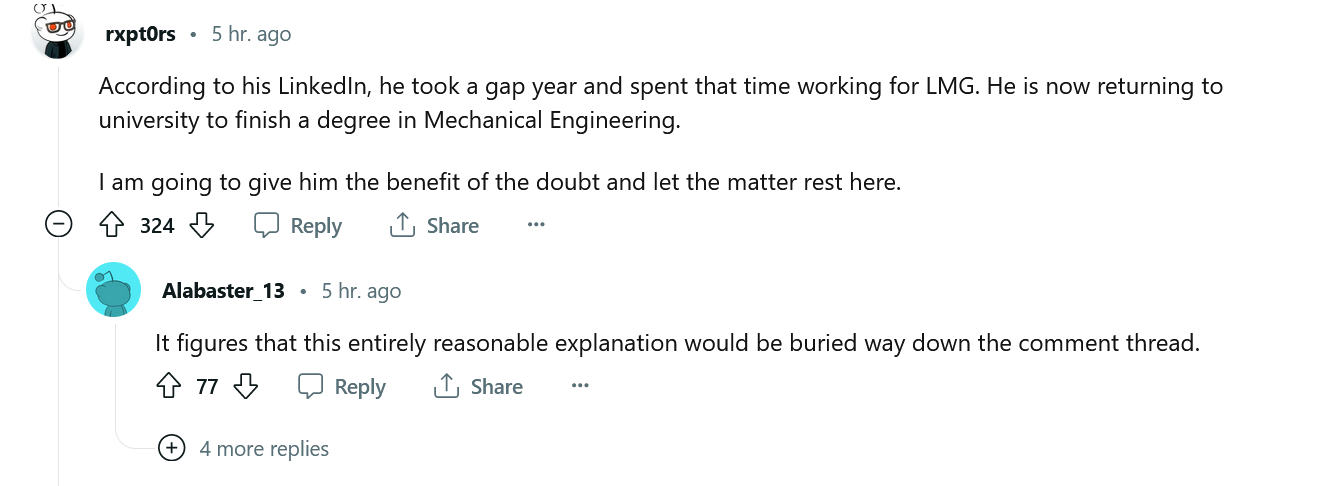Upvote the rxpt0rs comment
The height and width of the screenshot is (486, 1331).
pyautogui.click(x=111, y=225)
